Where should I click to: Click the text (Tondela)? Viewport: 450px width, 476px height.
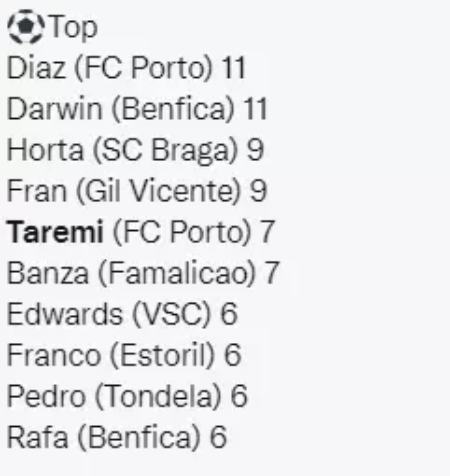tap(158, 396)
